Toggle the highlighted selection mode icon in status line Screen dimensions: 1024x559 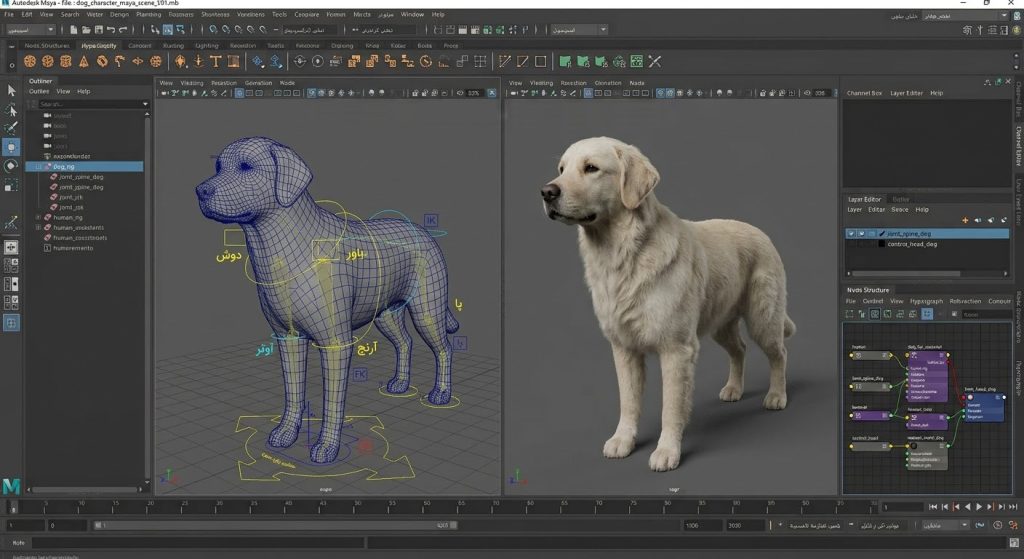pos(168,29)
